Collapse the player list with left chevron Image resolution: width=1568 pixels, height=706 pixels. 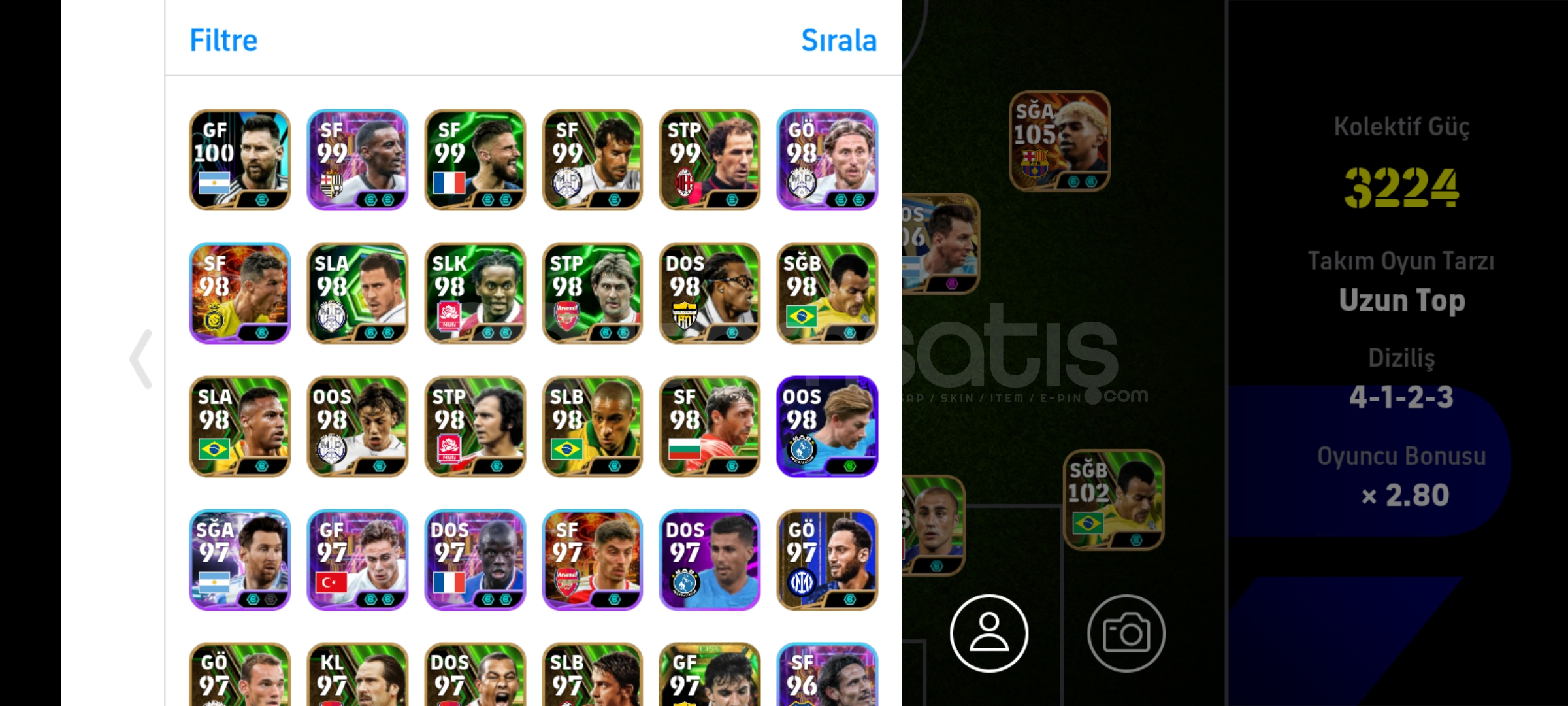coord(141,359)
